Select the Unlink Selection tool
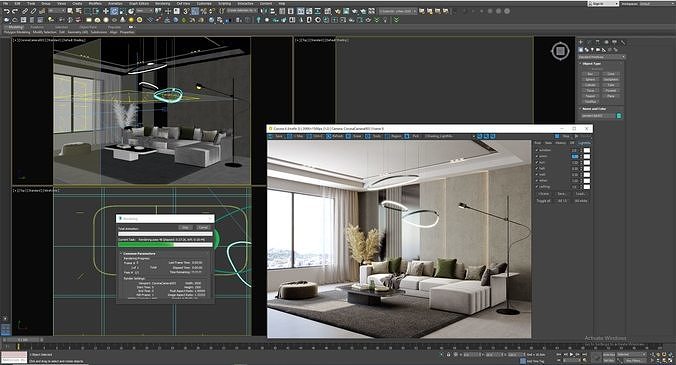This screenshot has height=365, width=676. point(33,11)
